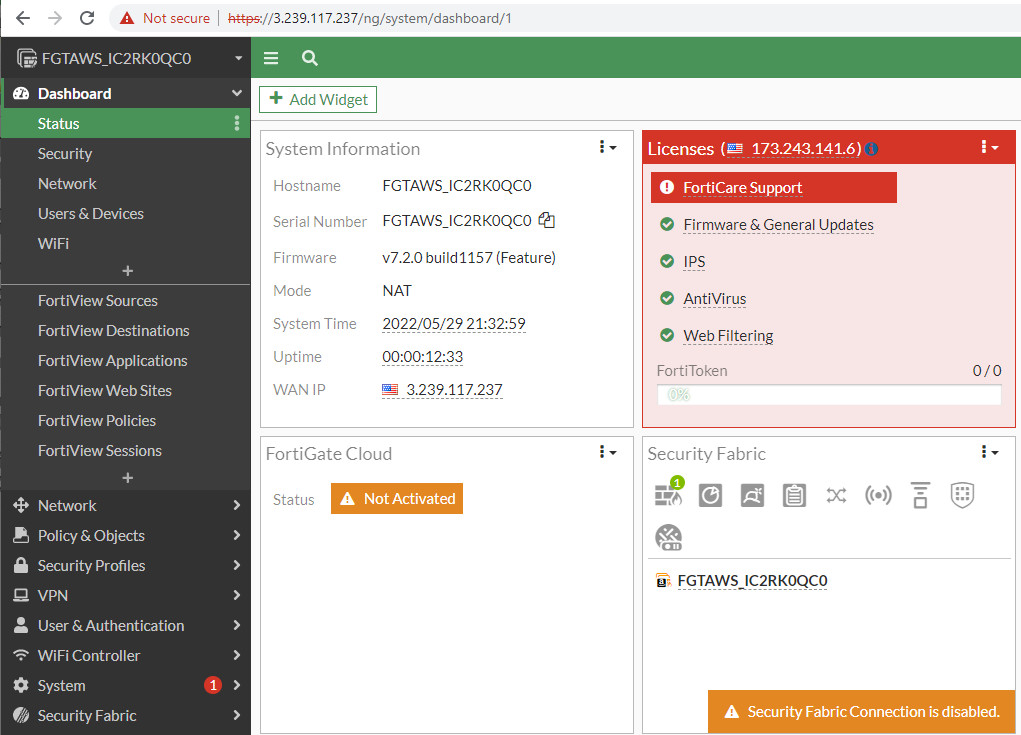This screenshot has width=1021, height=735.
Task: Click the US flag icon beside WAN IP
Action: [x=390, y=389]
